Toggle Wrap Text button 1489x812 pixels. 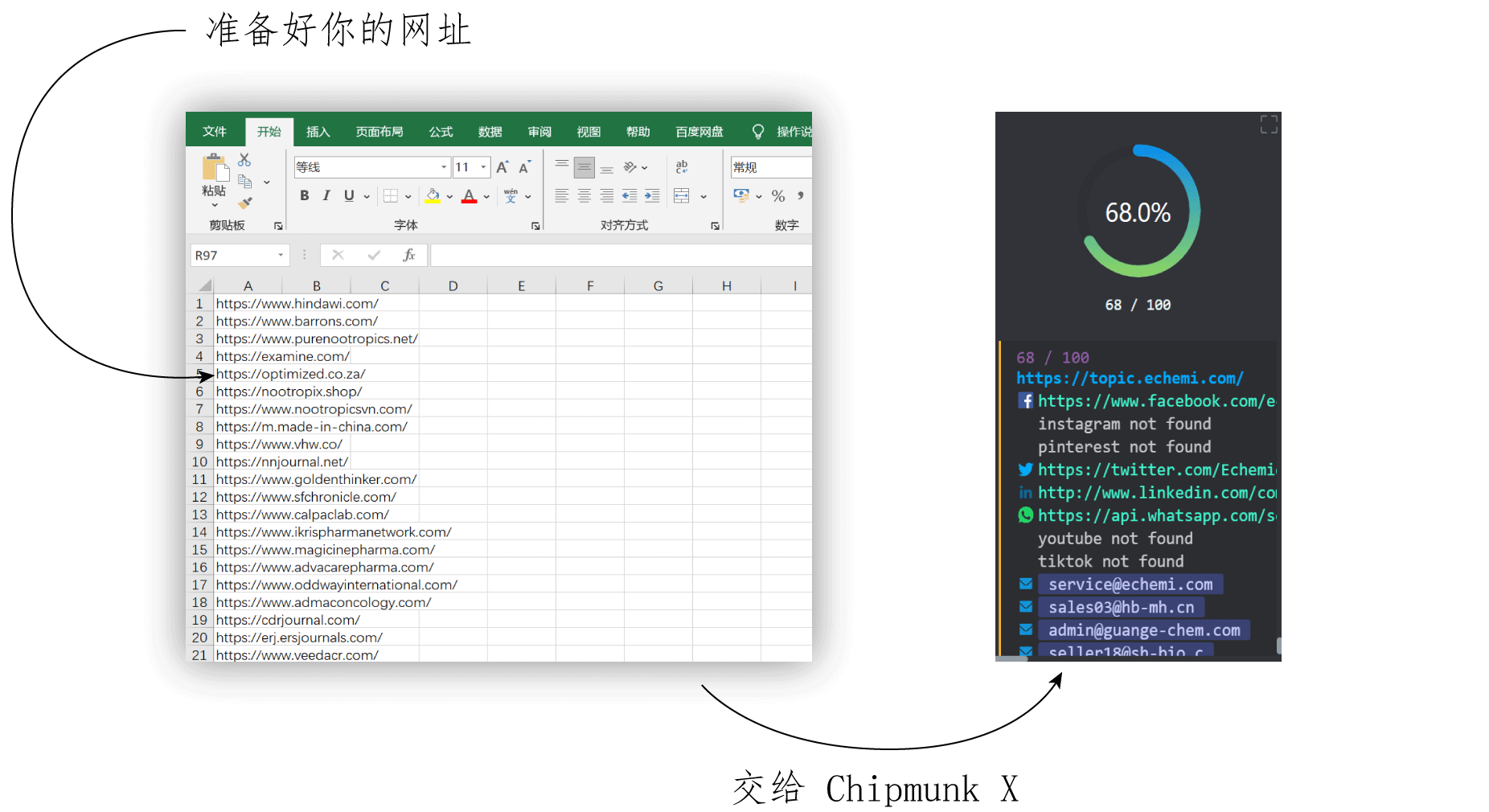tap(682, 167)
